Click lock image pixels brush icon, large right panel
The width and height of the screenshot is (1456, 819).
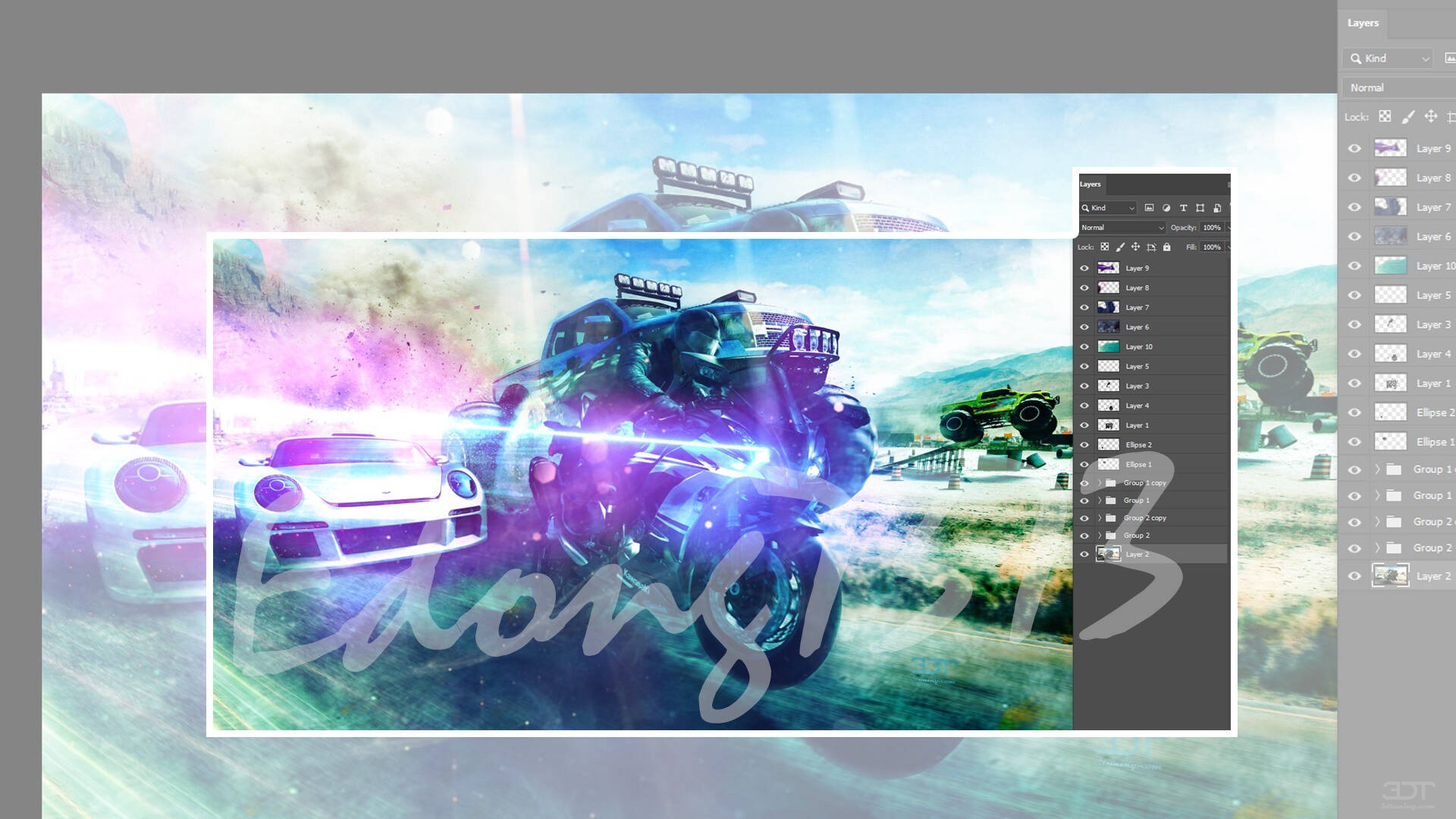point(1407,117)
